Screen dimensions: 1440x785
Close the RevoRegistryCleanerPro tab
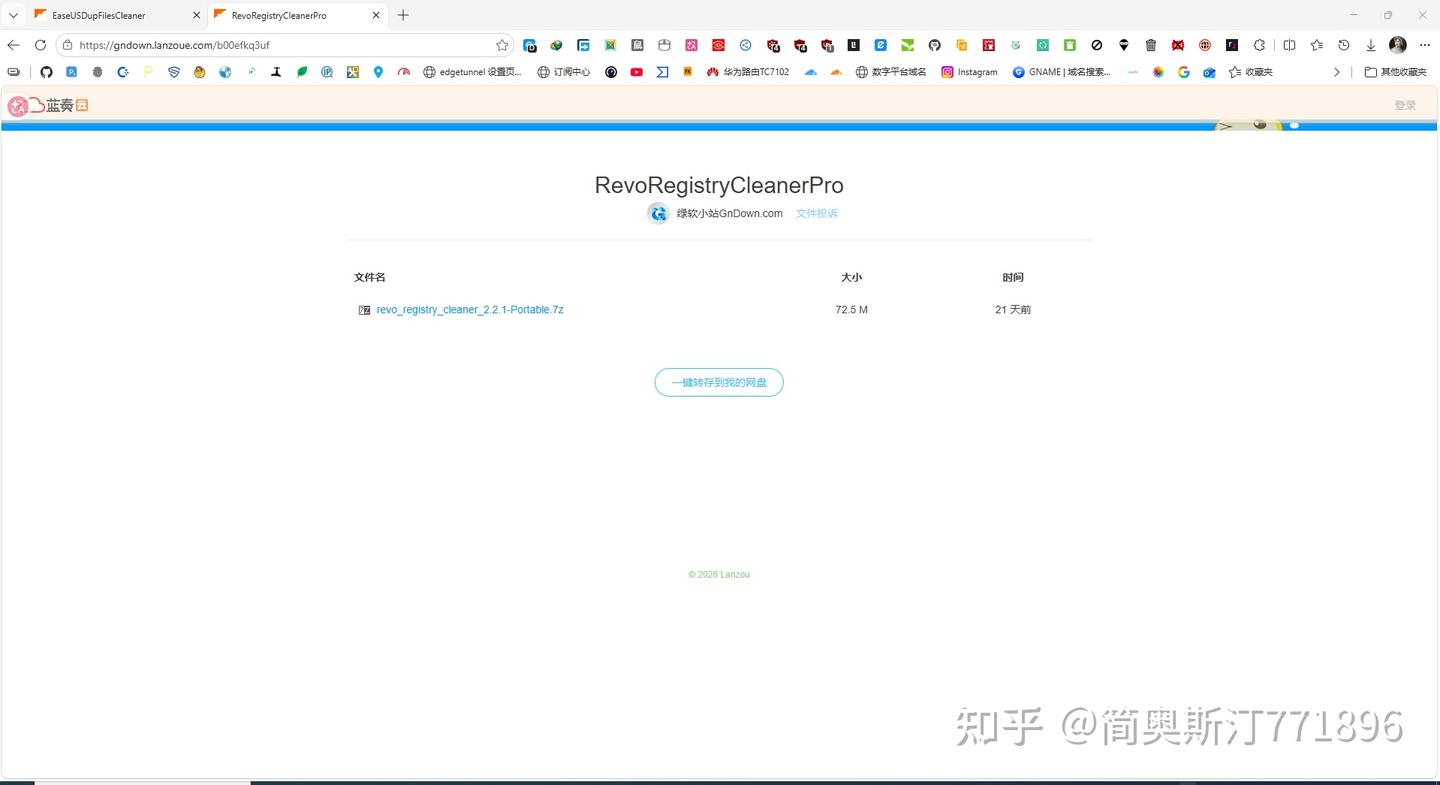376,15
